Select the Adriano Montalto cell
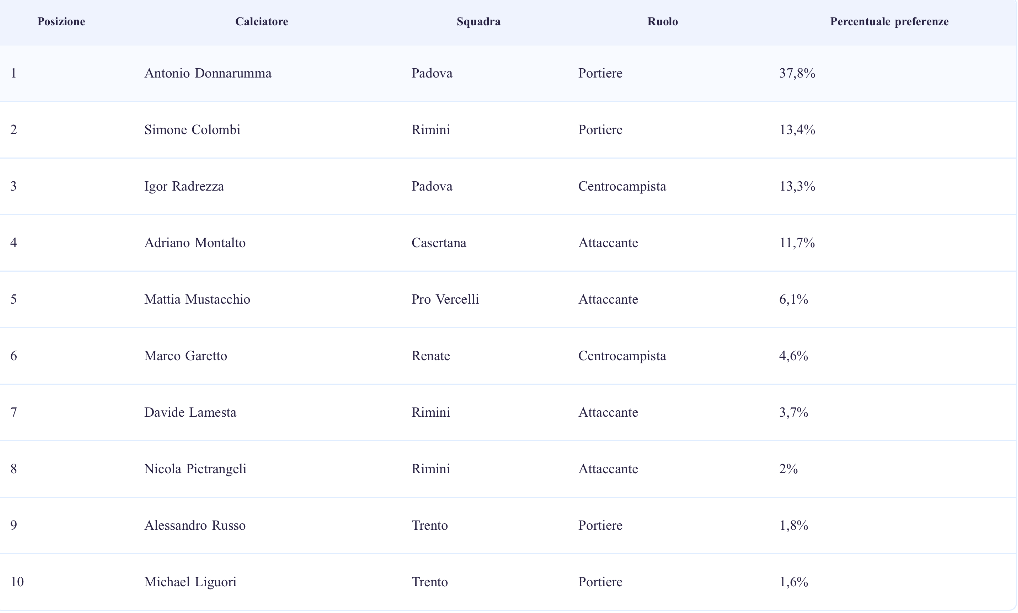 [x=195, y=243]
